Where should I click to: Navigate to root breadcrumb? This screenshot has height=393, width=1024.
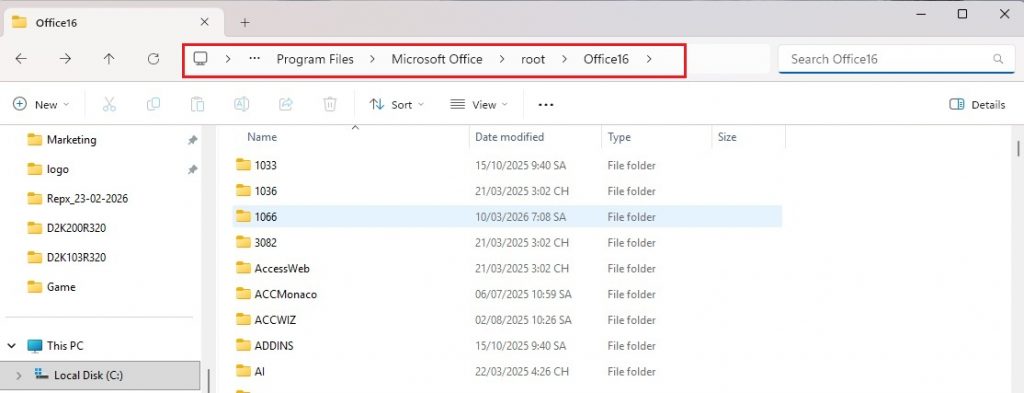(533, 59)
